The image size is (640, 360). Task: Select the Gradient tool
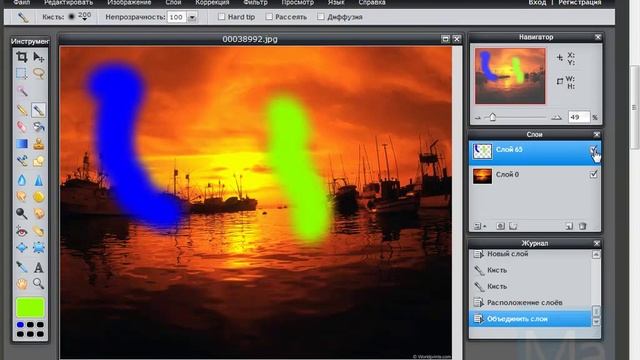[22, 144]
